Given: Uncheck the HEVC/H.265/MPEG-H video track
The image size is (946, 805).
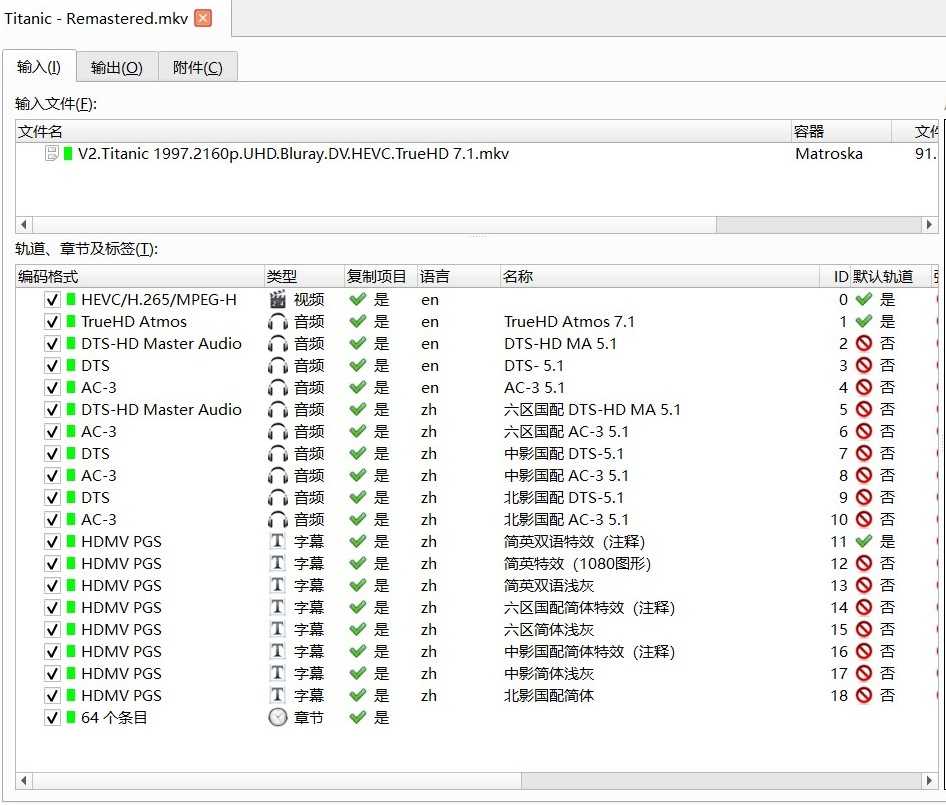Looking at the screenshot, I should tap(52, 300).
